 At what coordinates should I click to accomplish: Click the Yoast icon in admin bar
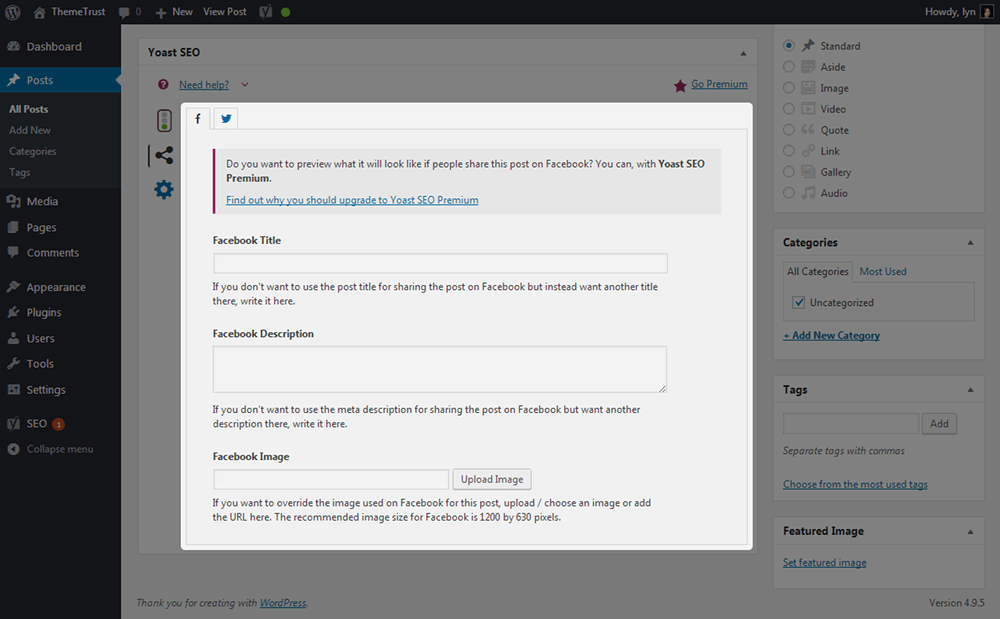[x=266, y=12]
